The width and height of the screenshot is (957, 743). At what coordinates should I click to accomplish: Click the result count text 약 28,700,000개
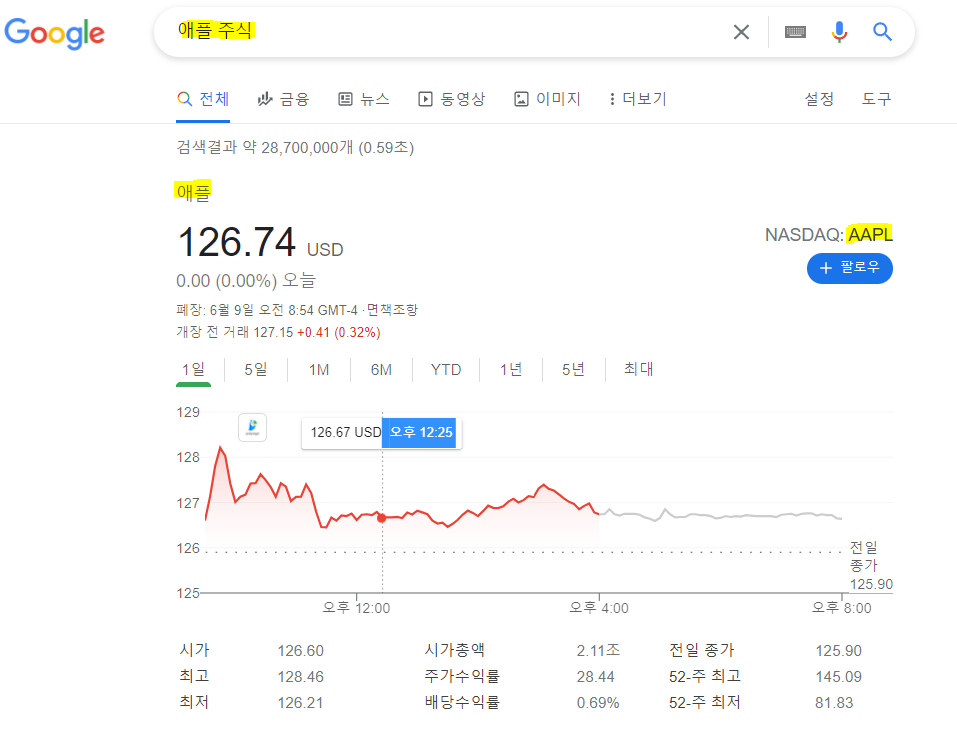(298, 148)
